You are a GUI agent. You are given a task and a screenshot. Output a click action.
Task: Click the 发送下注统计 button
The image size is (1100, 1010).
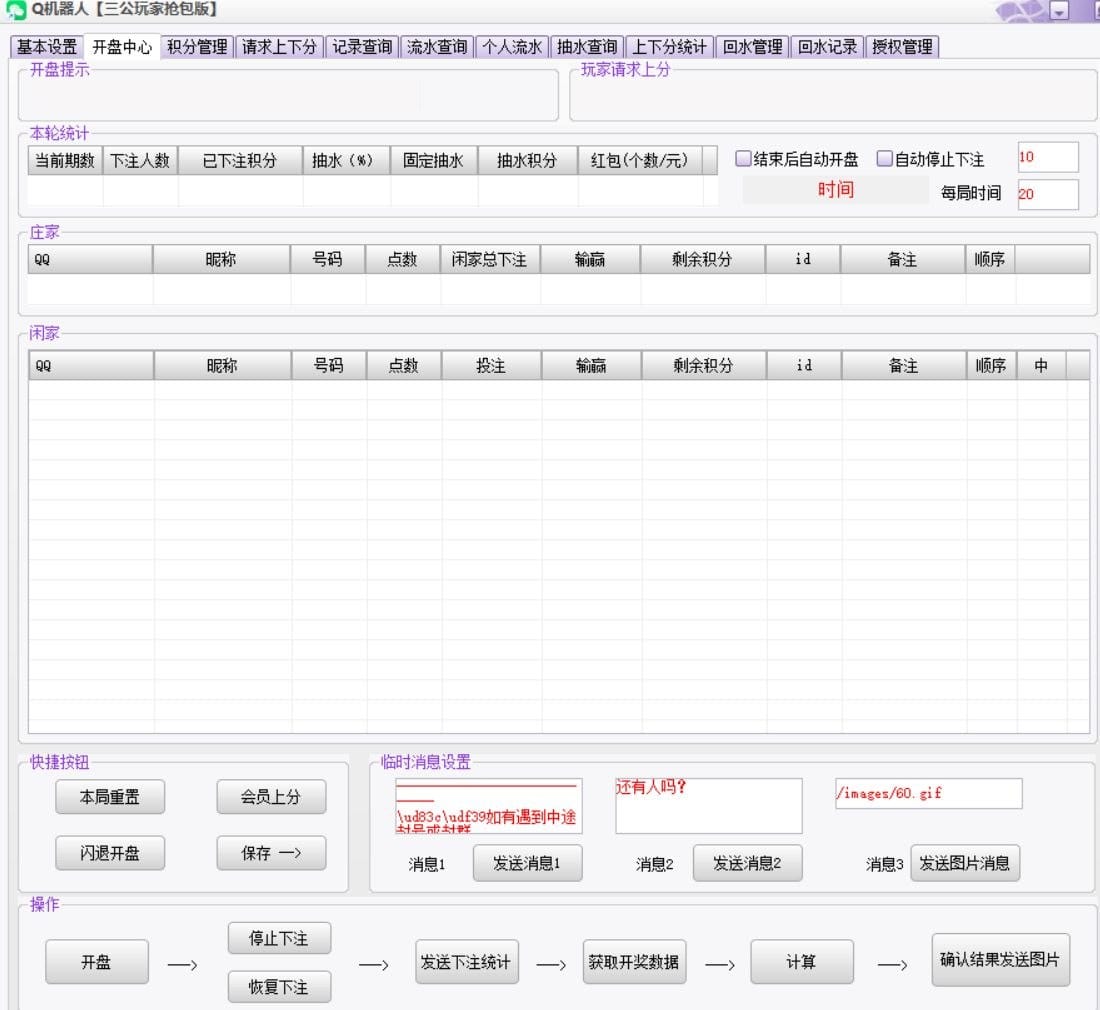click(467, 962)
